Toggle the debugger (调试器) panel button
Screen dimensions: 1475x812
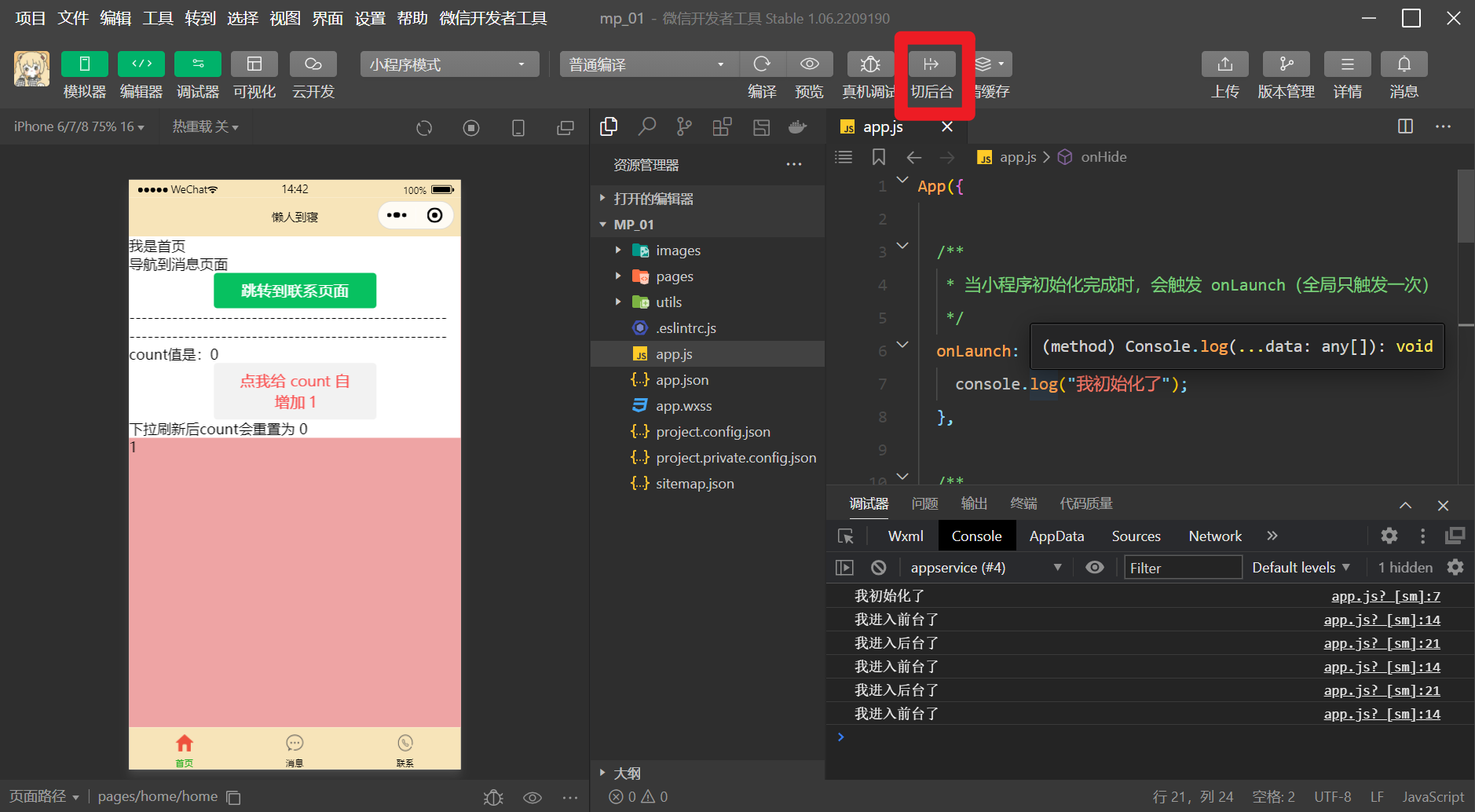[x=198, y=64]
